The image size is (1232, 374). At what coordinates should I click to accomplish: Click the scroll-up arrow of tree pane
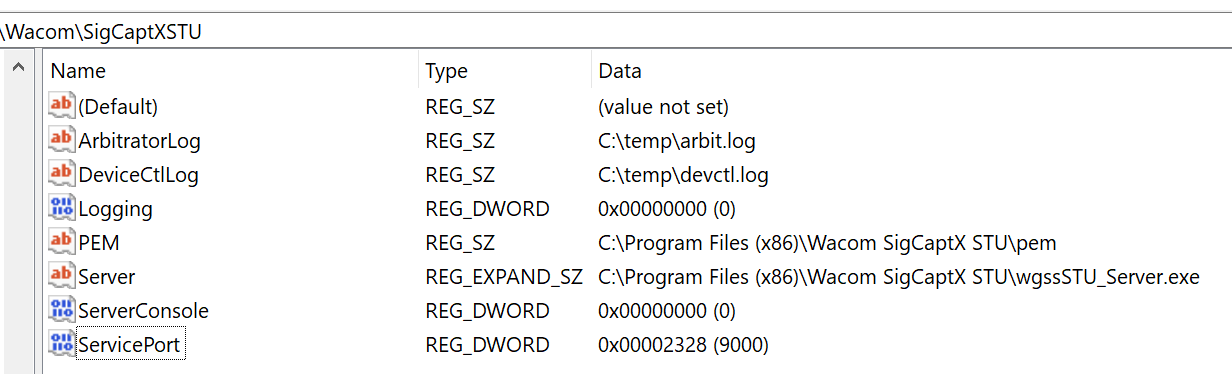(x=18, y=67)
